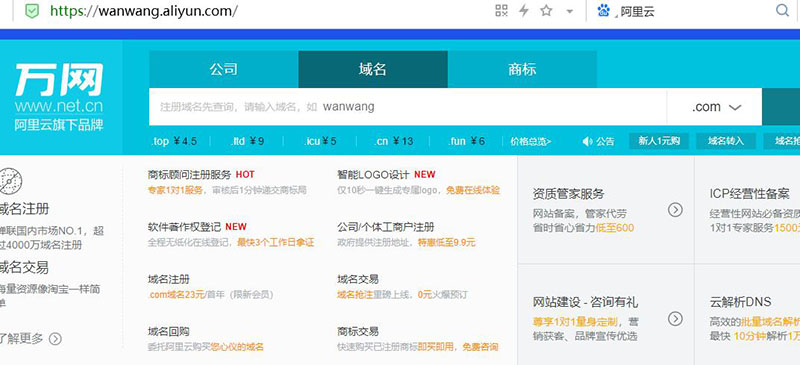Click 特惠低至9.9元 orange text
Viewport: 800px width, 365px height.
446,242
